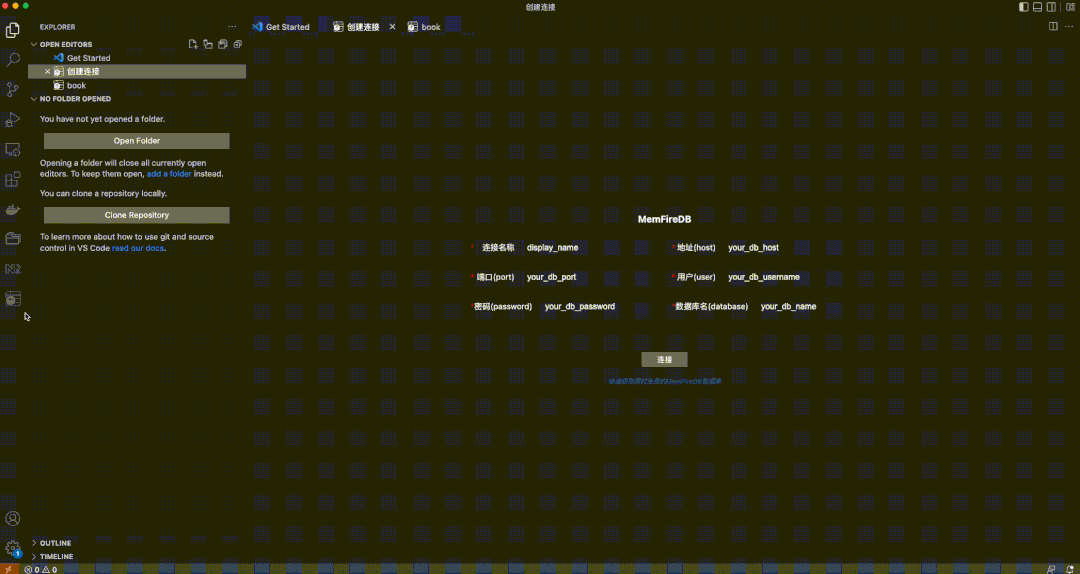Screen dimensions: 1080x574
Task: Open the read our docs link
Action: tap(138, 248)
